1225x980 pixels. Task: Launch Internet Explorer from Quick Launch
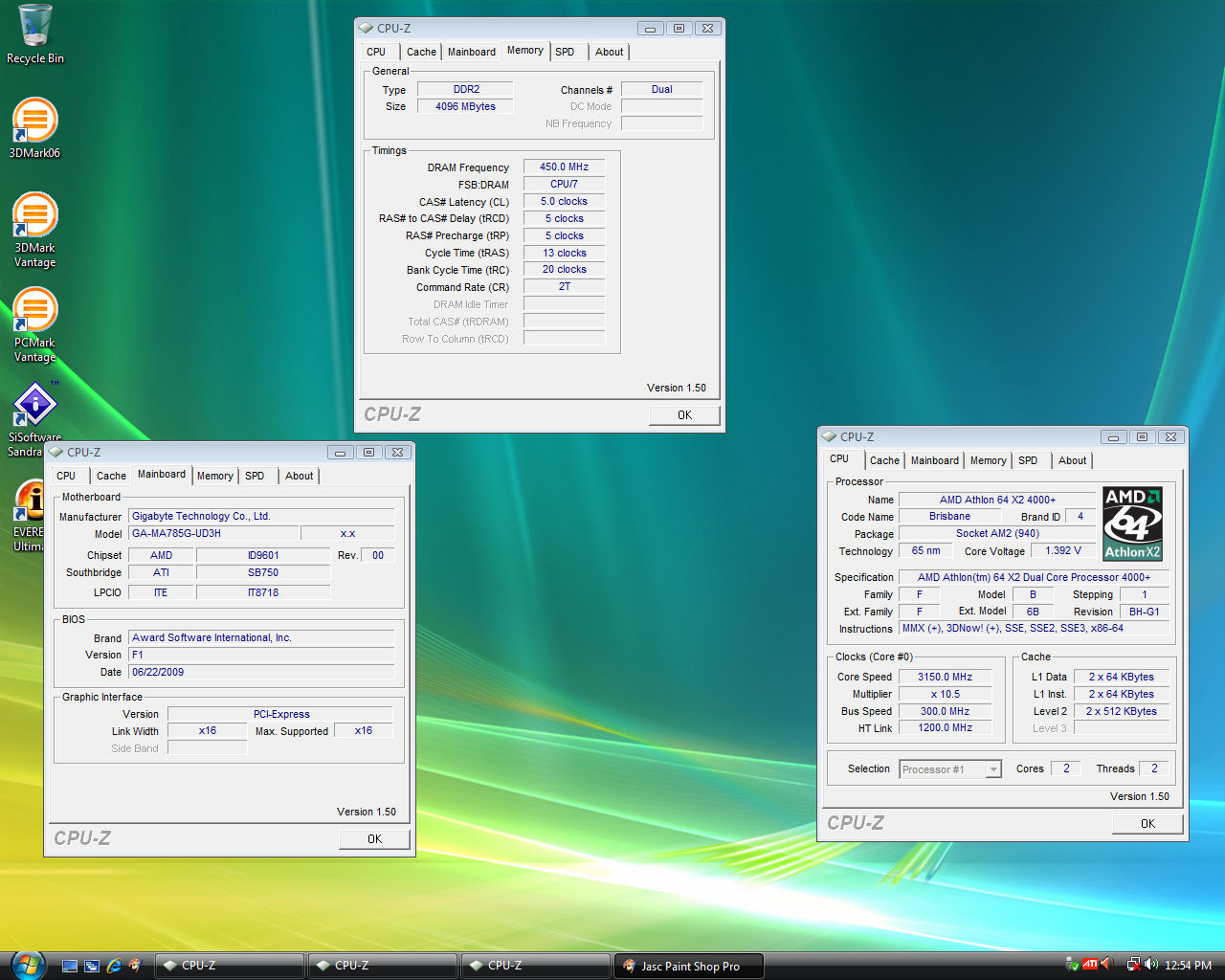[114, 966]
